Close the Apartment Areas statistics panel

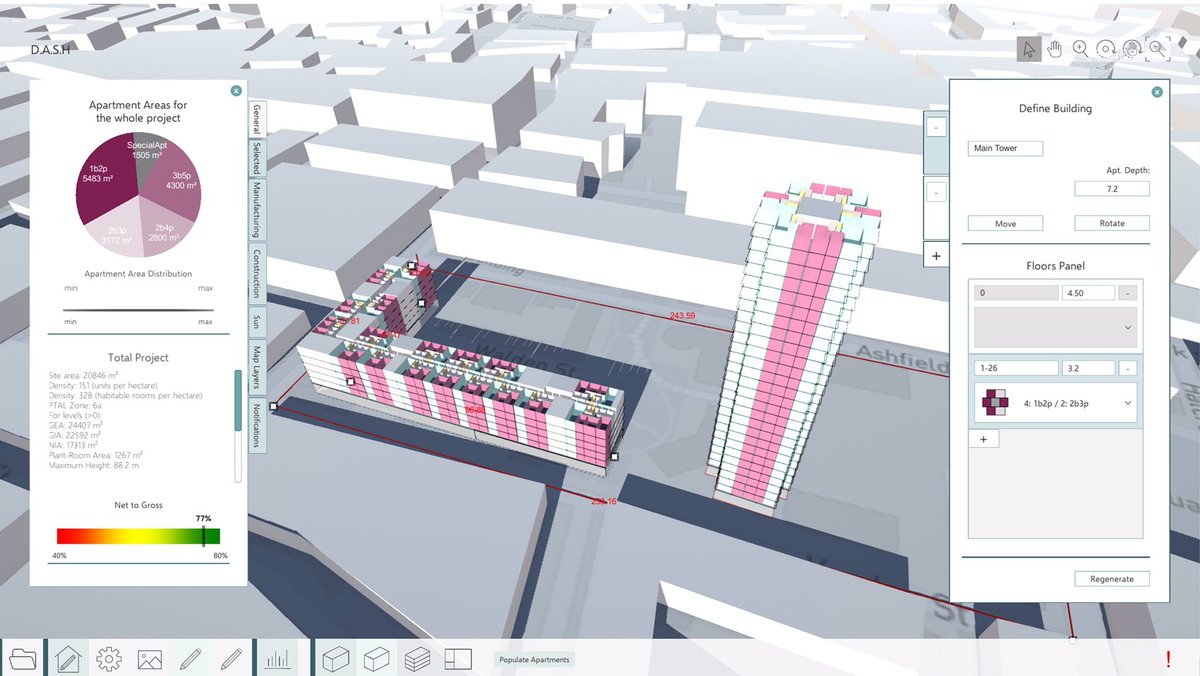pos(236,90)
